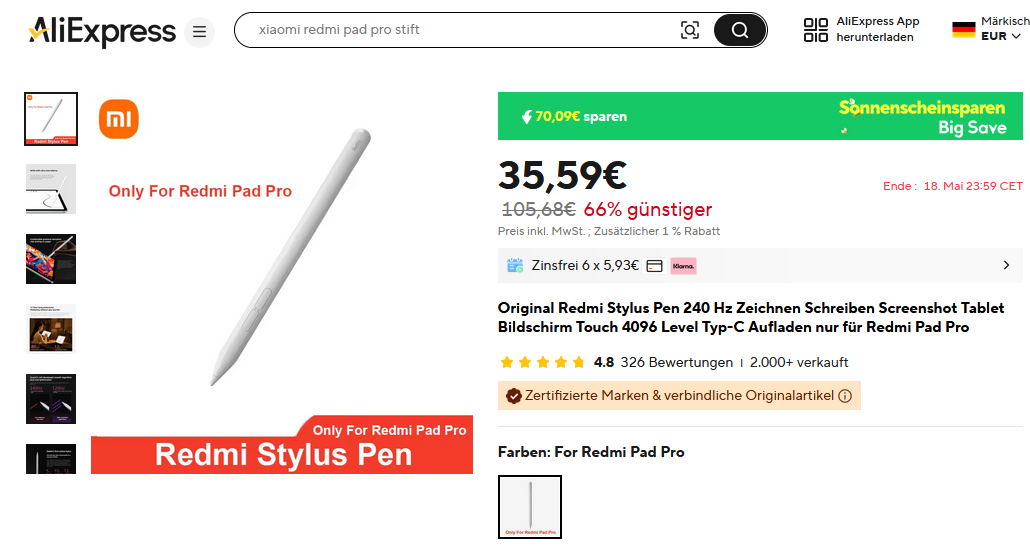Click the Klarna payment logo

click(x=684, y=266)
